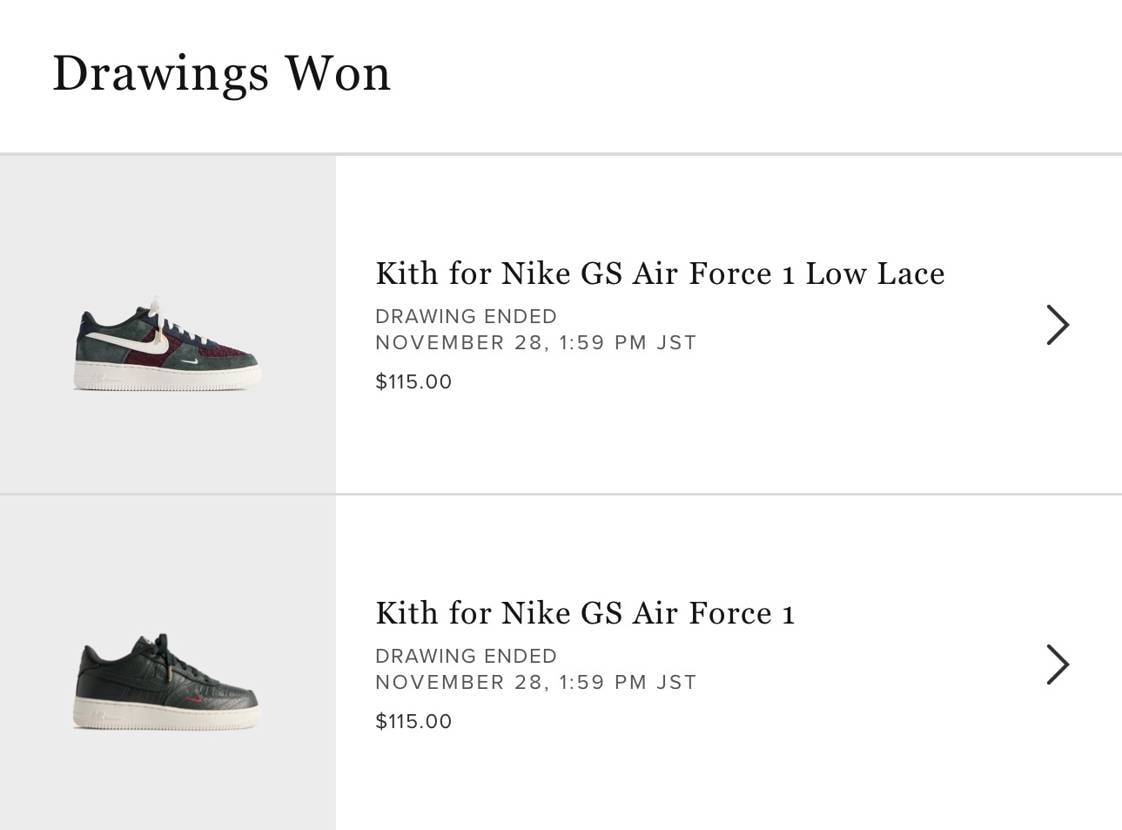This screenshot has height=830, width=1122.
Task: Click the $115.00 price under the Low Lace drawing
Action: click(413, 381)
